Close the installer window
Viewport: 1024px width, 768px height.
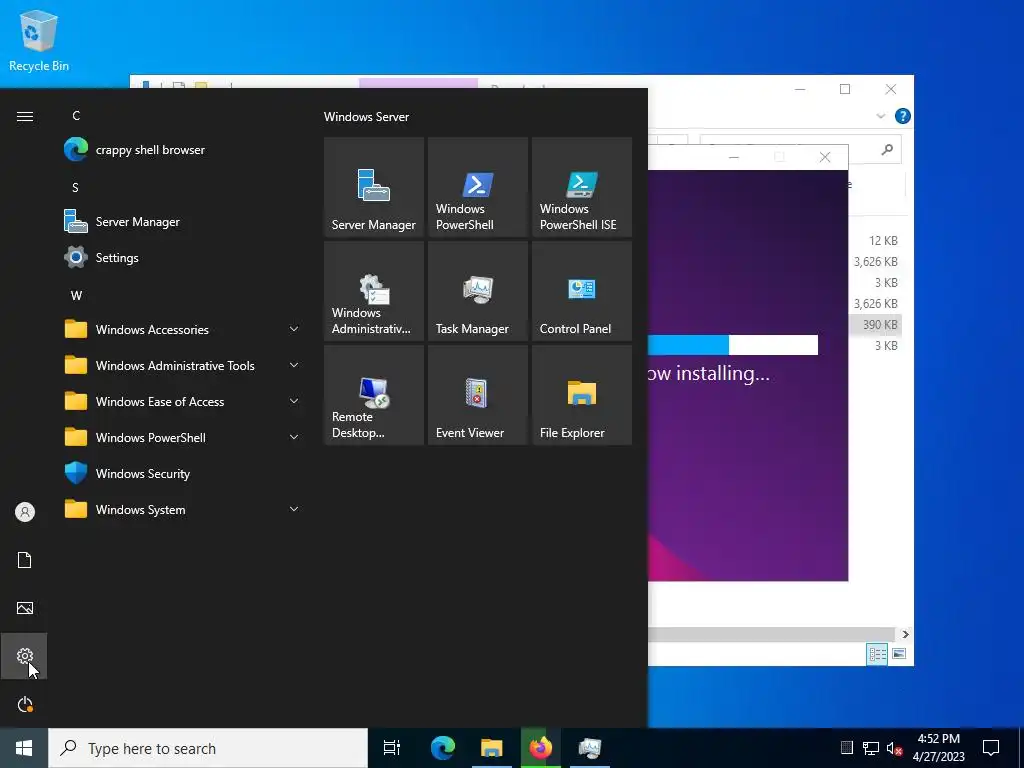[x=825, y=157]
